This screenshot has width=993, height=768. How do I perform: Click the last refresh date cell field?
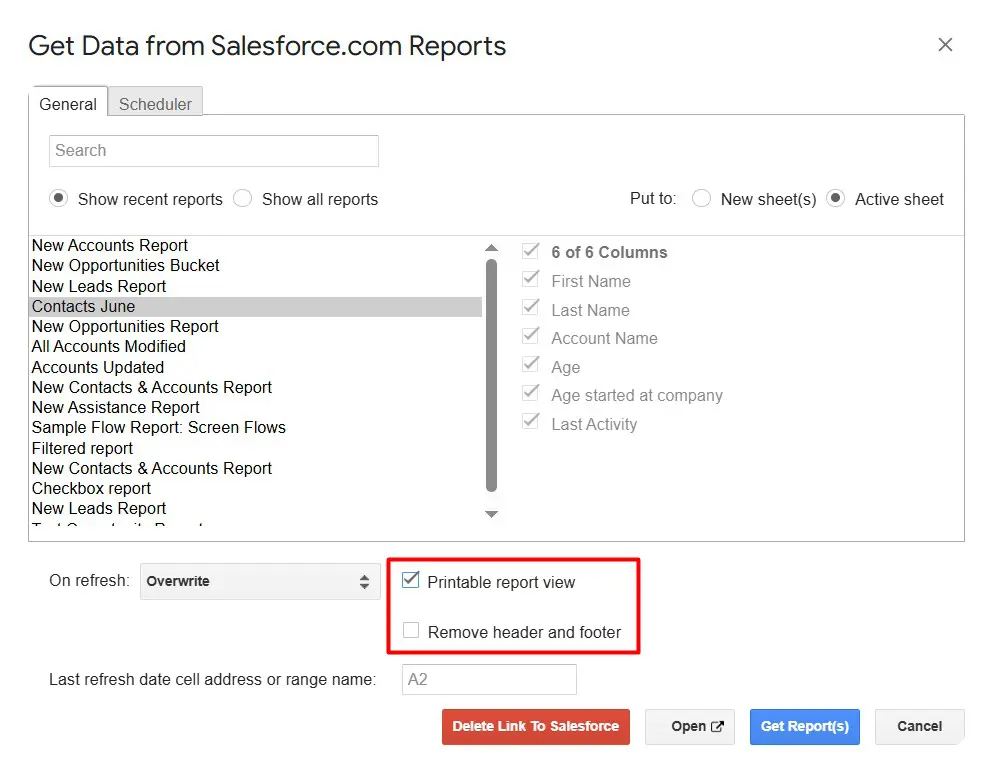coord(489,680)
